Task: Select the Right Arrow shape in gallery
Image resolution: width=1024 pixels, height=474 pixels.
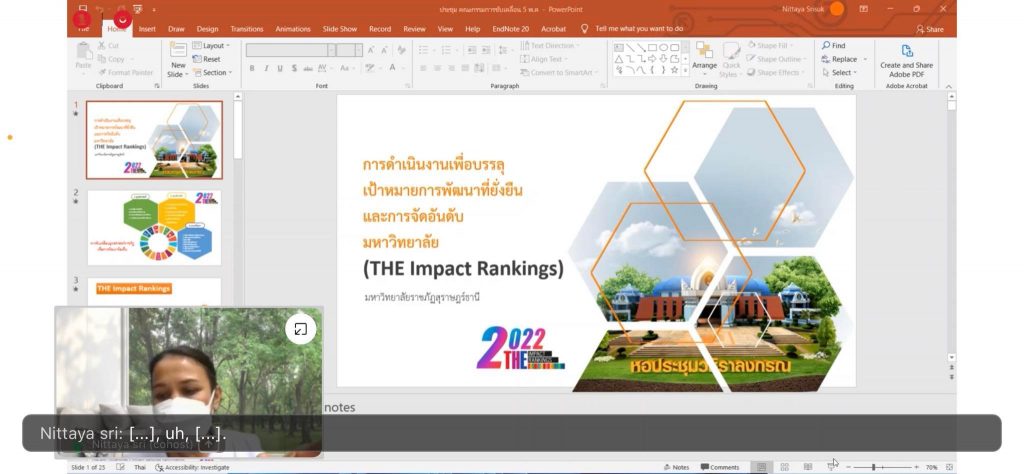Action: click(652, 59)
